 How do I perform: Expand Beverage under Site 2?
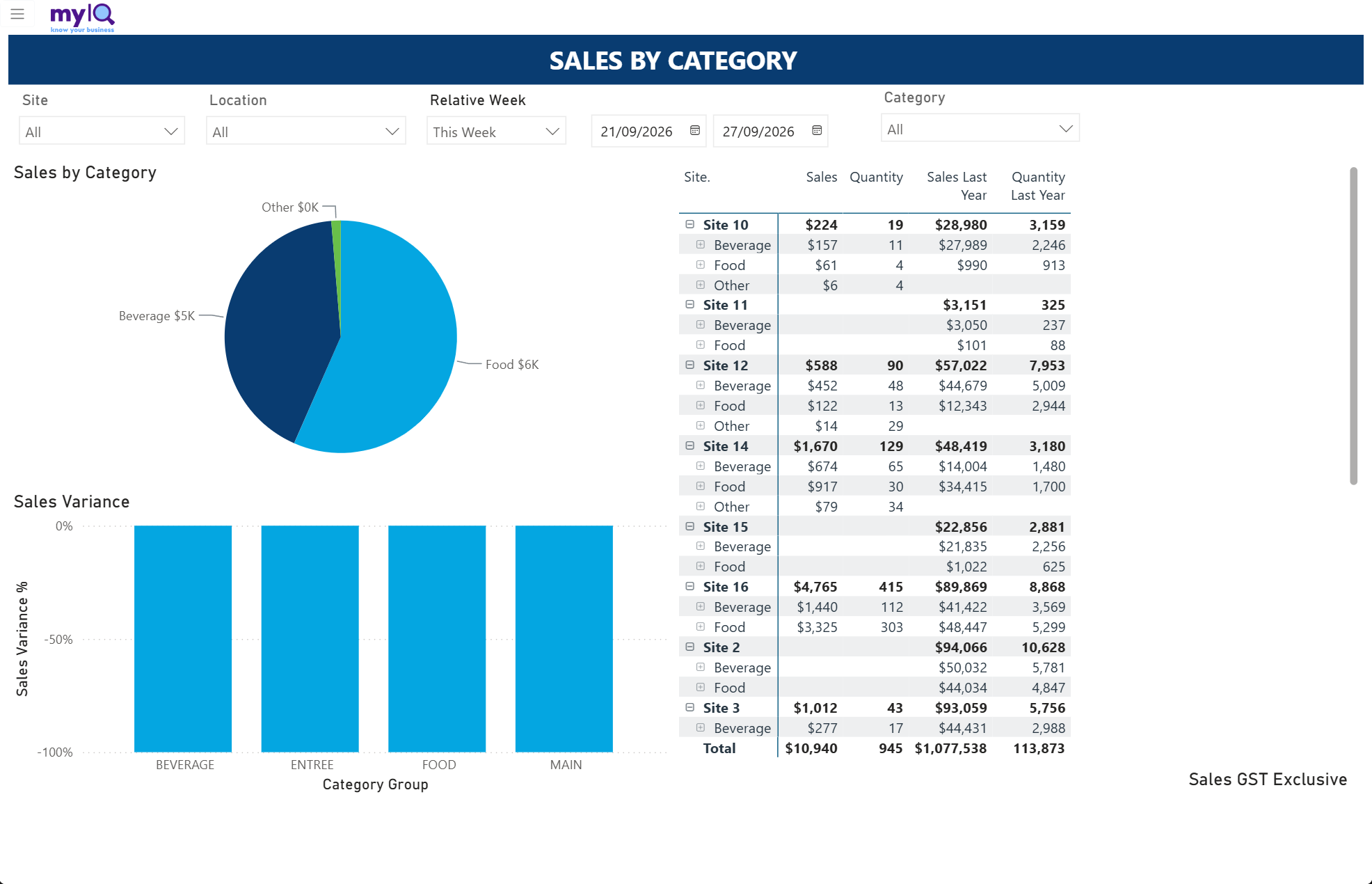tap(701, 667)
